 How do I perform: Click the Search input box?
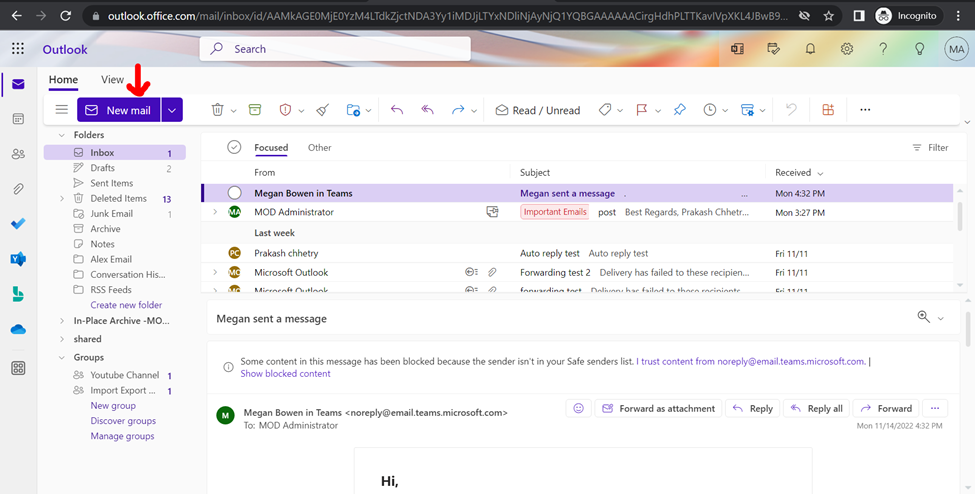(x=335, y=49)
